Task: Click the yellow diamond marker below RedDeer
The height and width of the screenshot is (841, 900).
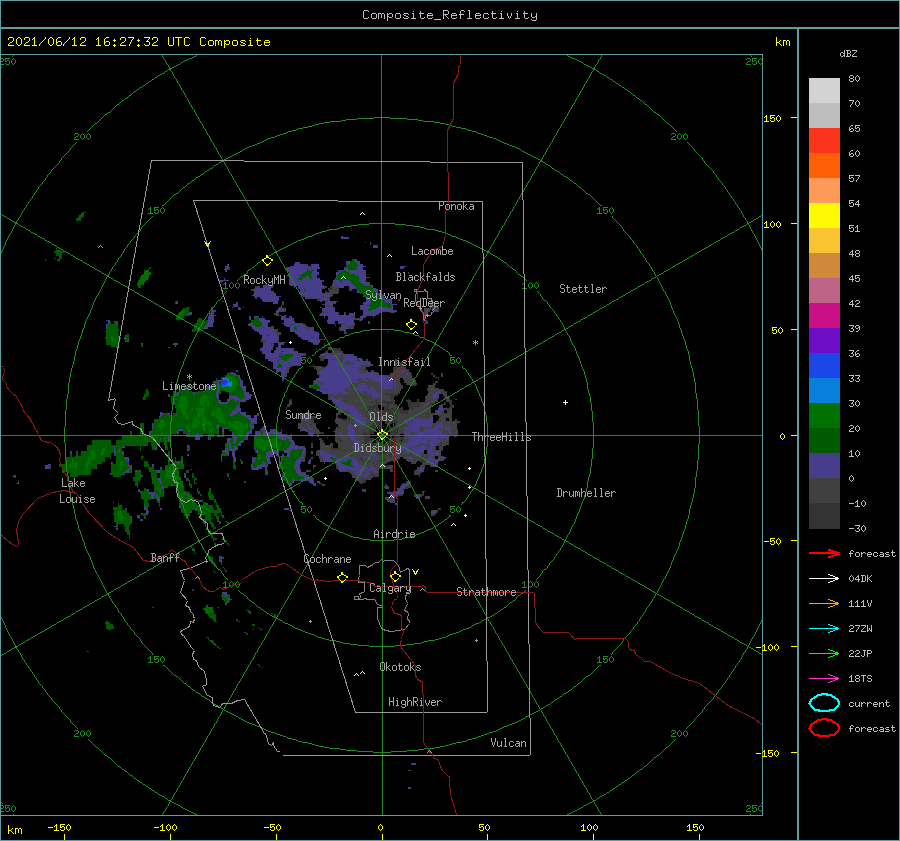Action: pos(411,325)
